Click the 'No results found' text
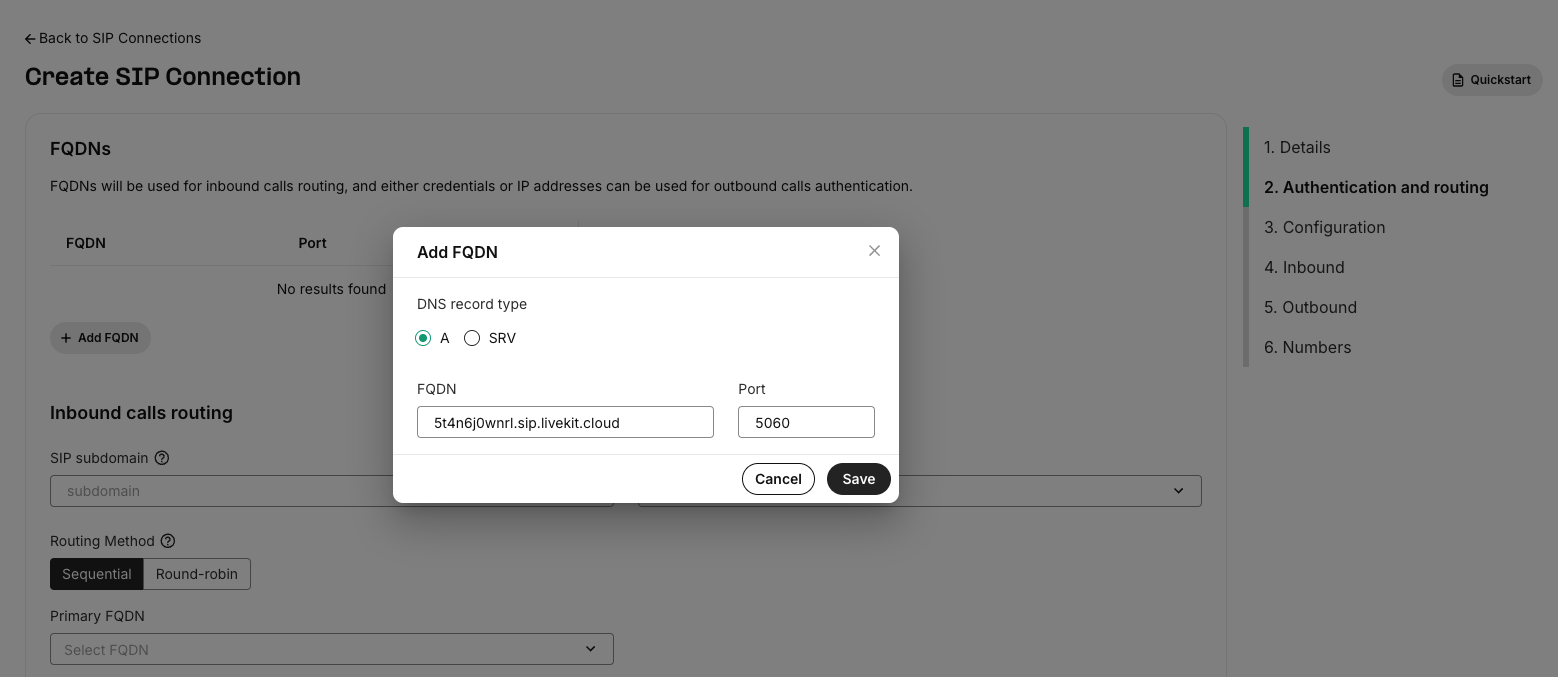The width and height of the screenshot is (1558, 677). pos(331,289)
